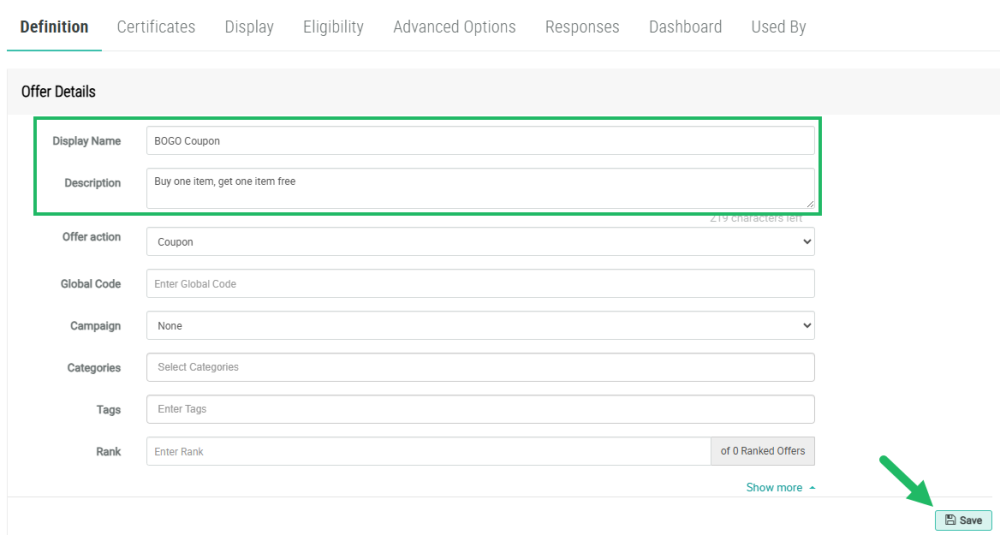Switch to the Definition tab
Viewport: 1000px width, 535px height.
(x=54, y=27)
